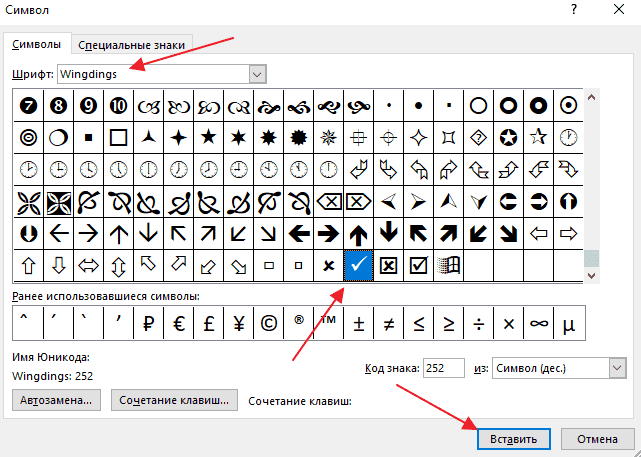641x457 pixels.
Task: Click the yen sign in recent symbols
Action: [239, 324]
